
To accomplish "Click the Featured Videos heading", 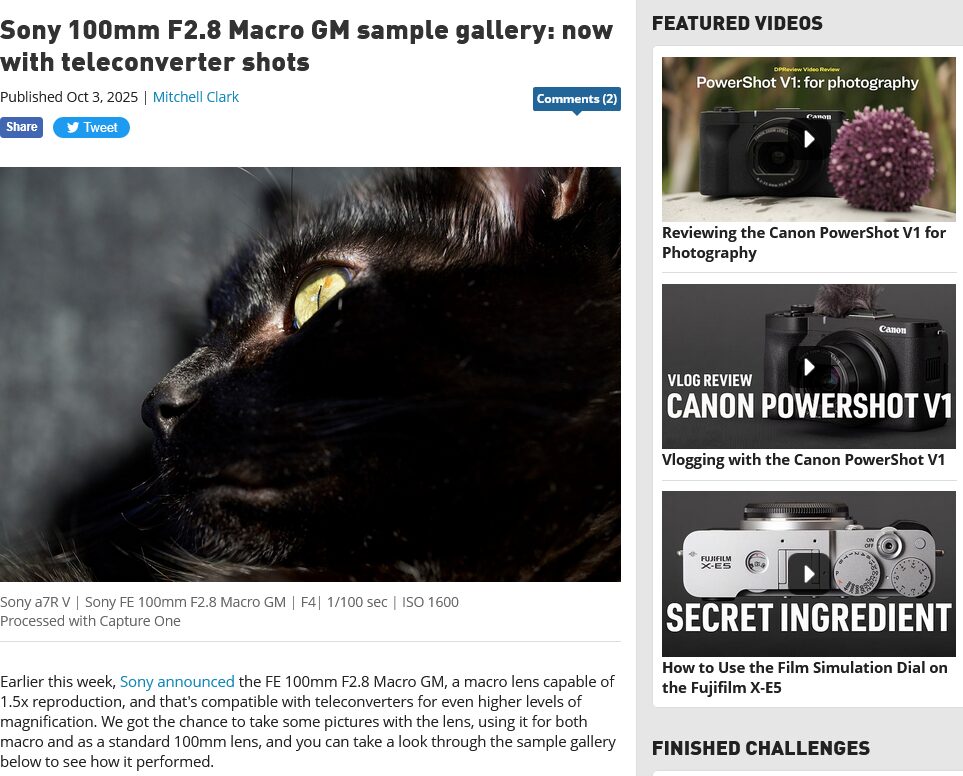I will coord(737,23).
